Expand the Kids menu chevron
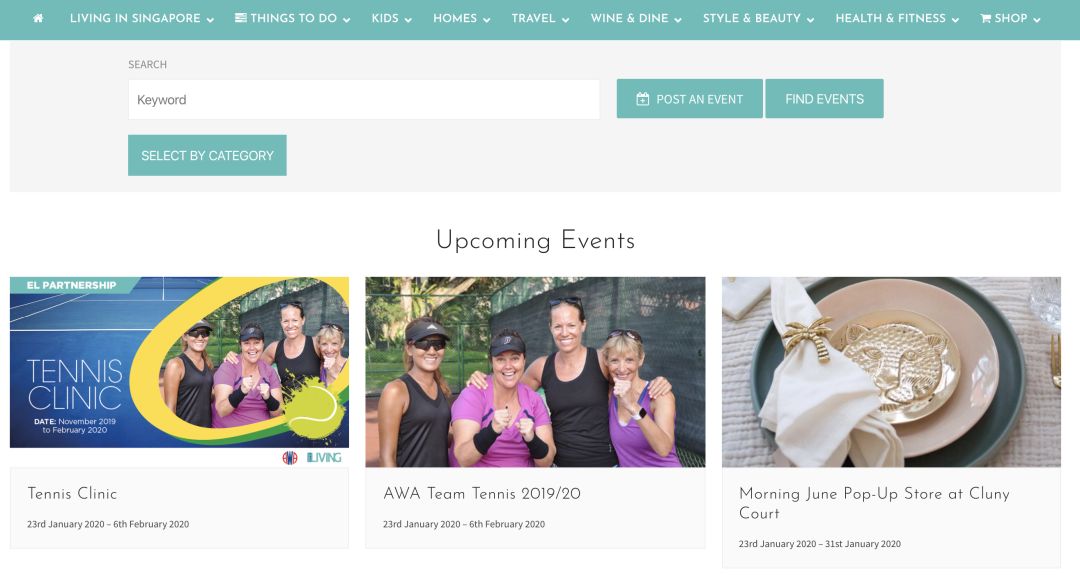This screenshot has width=1080, height=575. (x=408, y=20)
